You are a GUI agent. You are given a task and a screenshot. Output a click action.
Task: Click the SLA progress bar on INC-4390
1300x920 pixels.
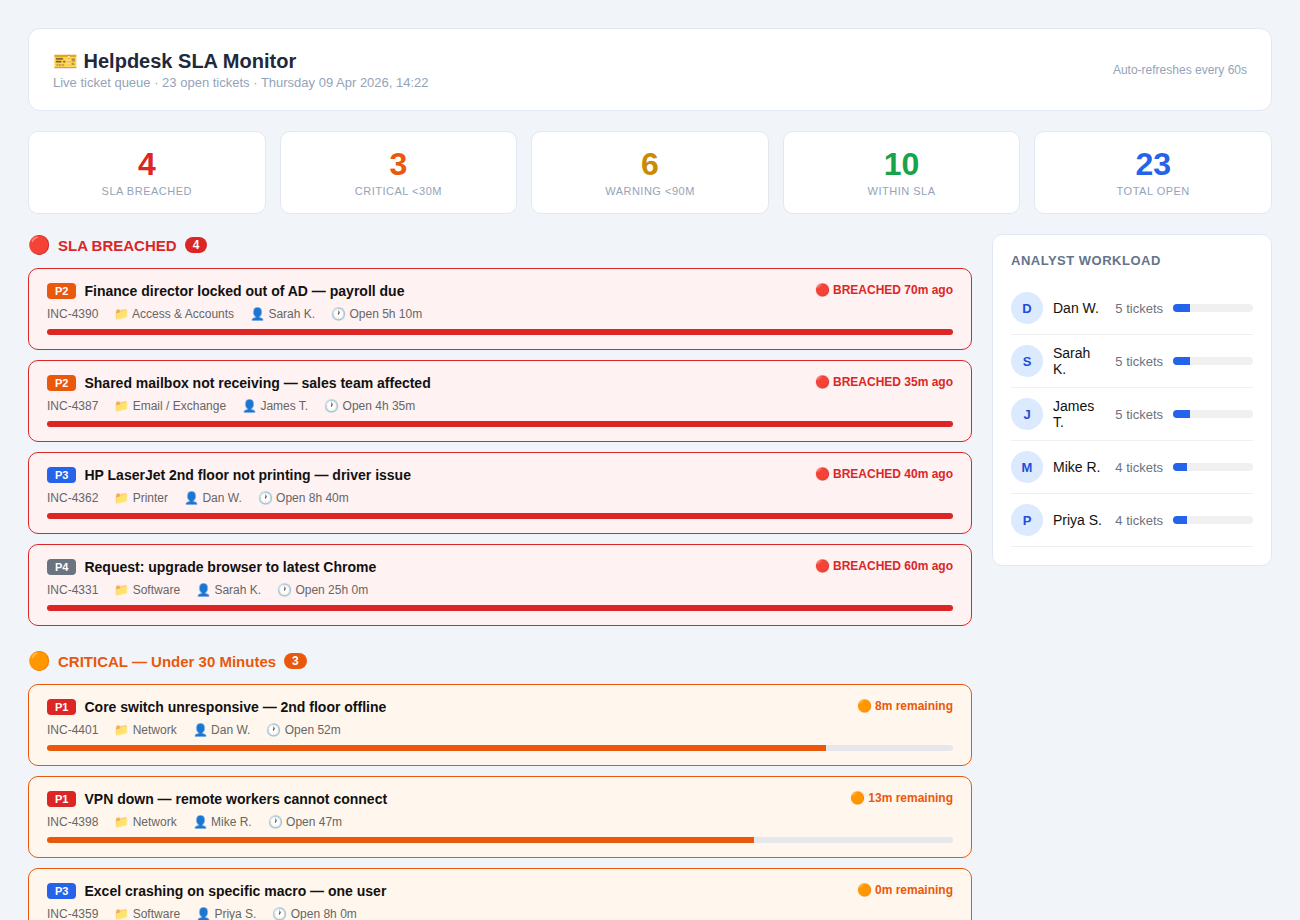click(x=499, y=332)
